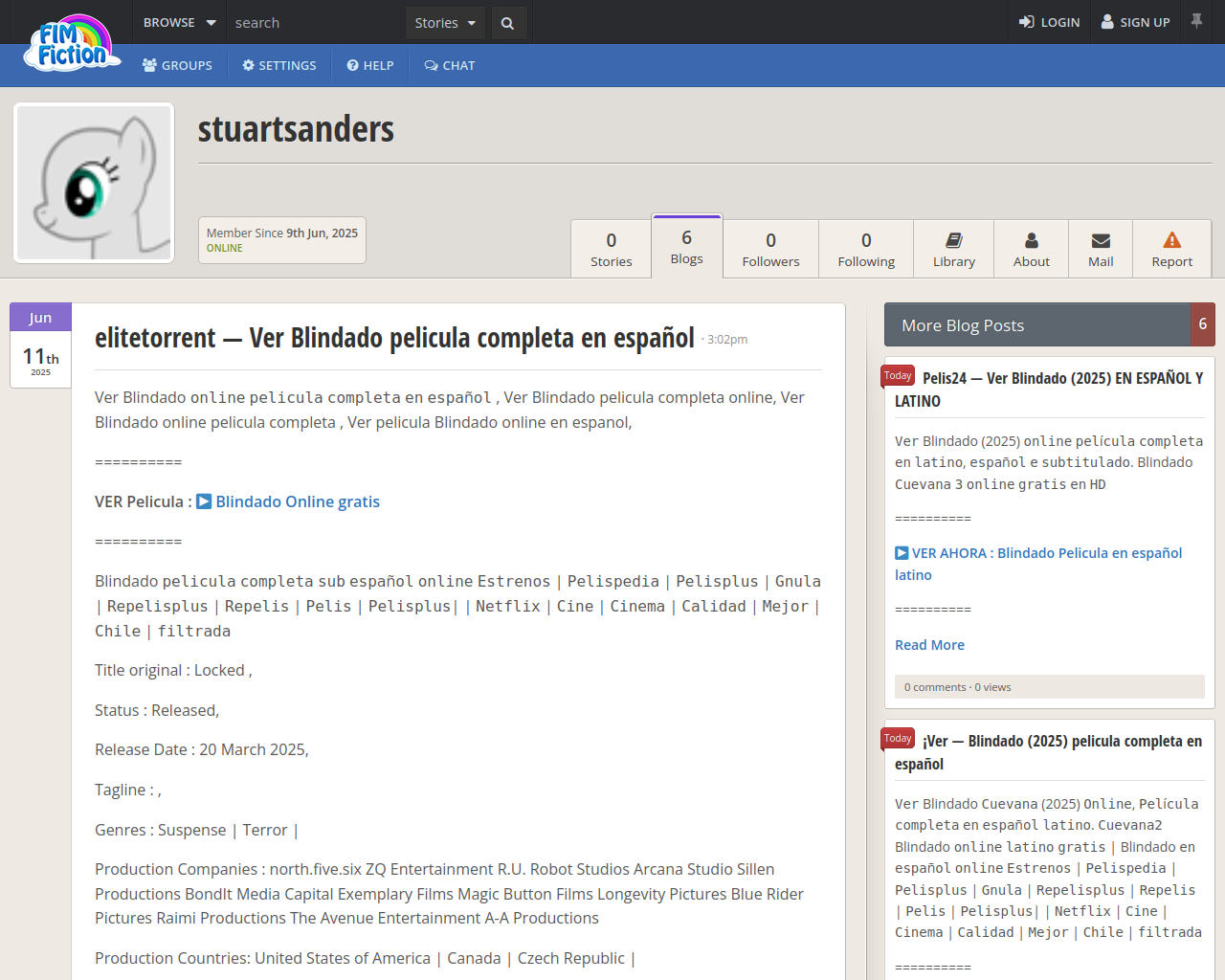
Task: Click the 3:02pm post timestamp
Action: 727,340
